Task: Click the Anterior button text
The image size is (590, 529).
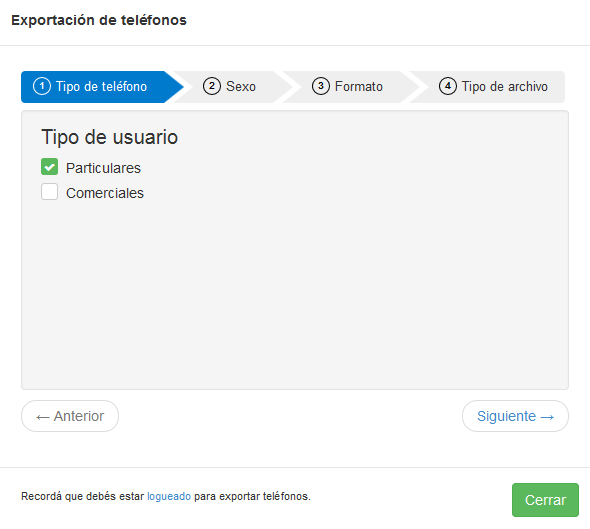Action: (x=79, y=416)
